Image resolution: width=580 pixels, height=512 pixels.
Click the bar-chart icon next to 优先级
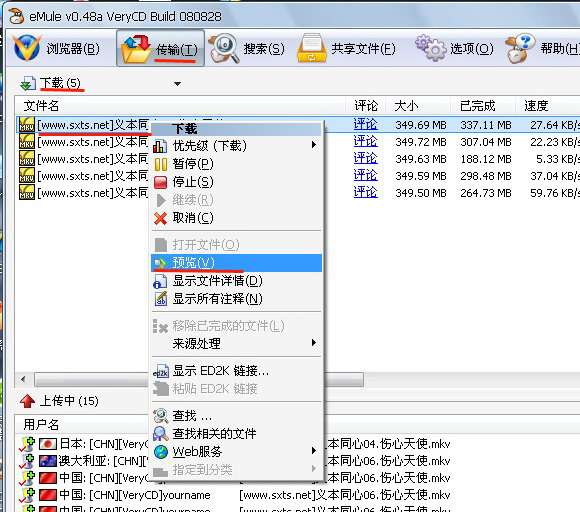[x=160, y=146]
